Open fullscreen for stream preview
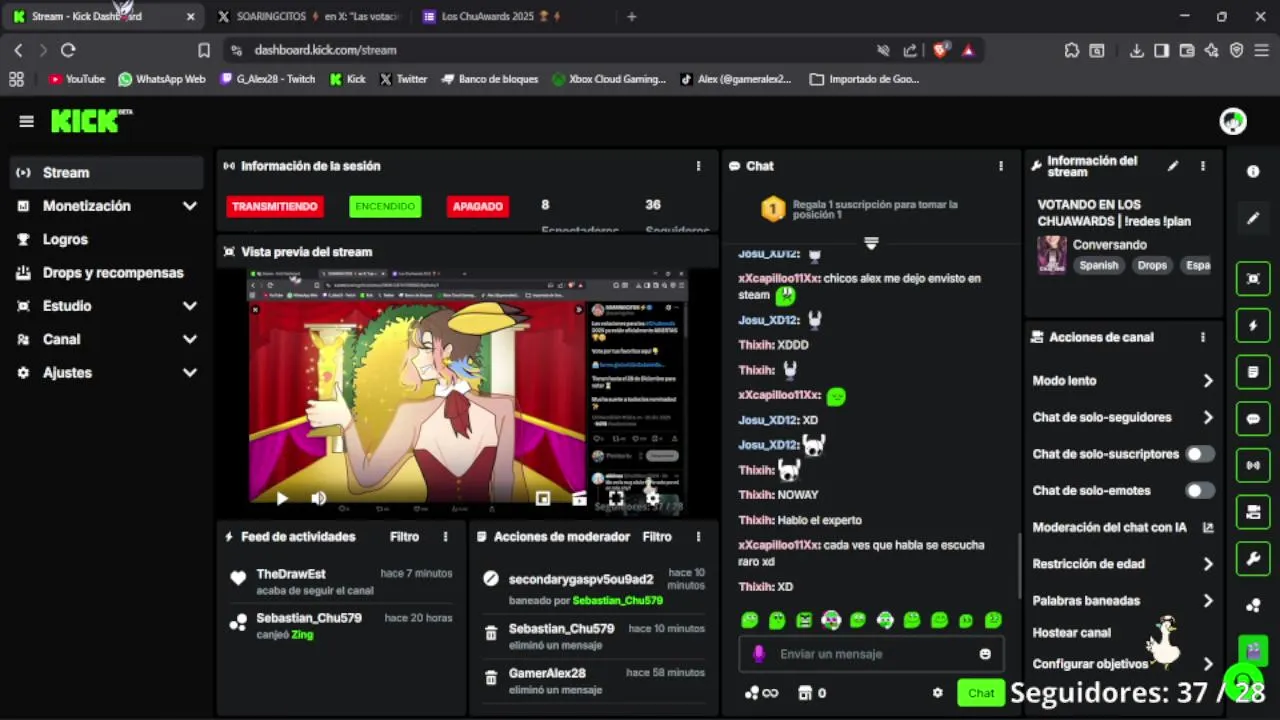 tap(616, 498)
